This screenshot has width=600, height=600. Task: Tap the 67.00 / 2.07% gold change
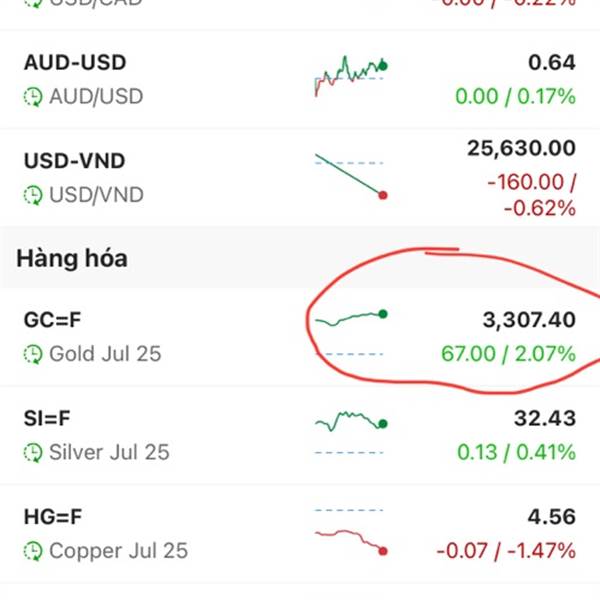point(509,354)
